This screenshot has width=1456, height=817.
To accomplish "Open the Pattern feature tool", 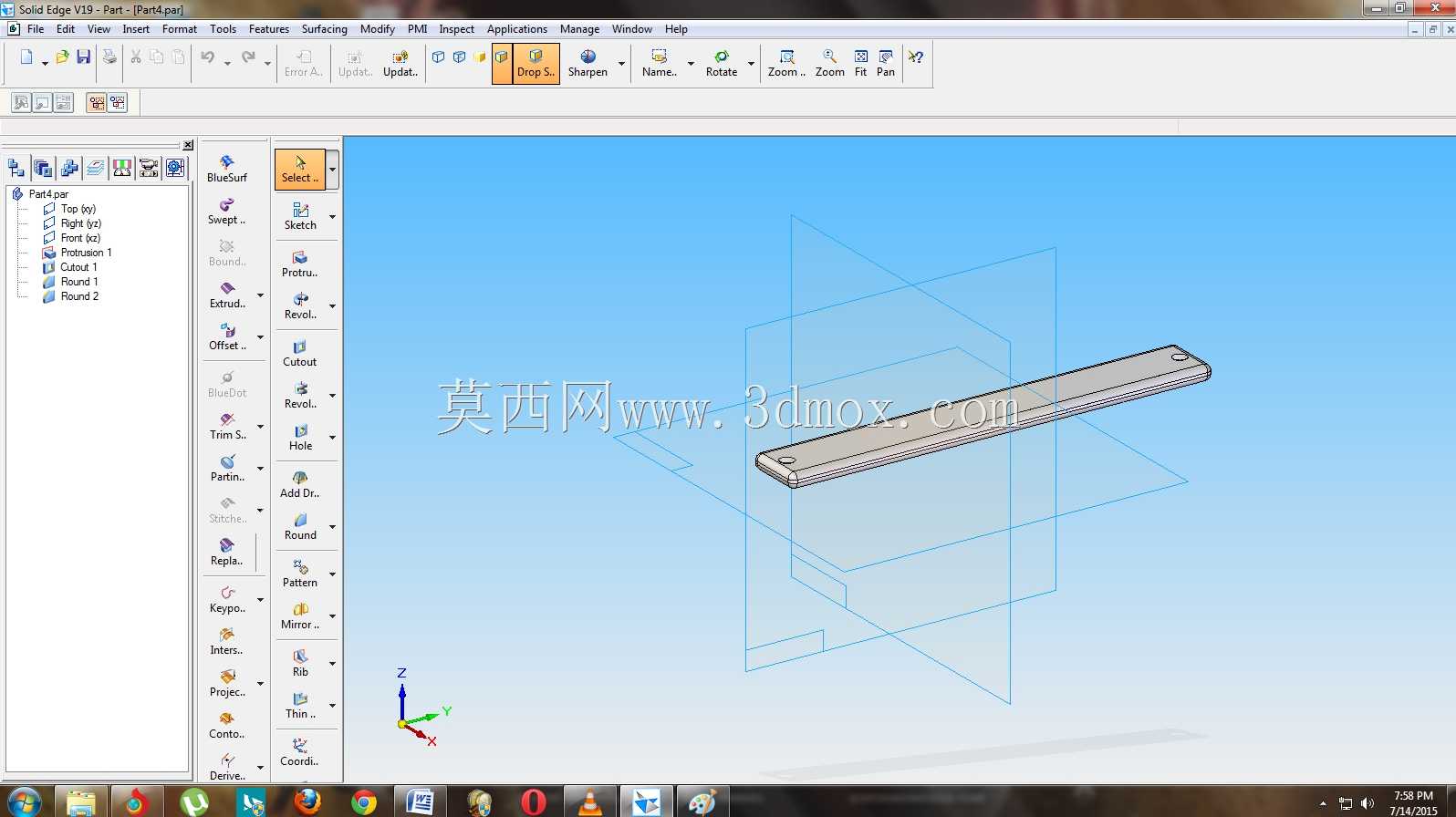I will tap(300, 574).
